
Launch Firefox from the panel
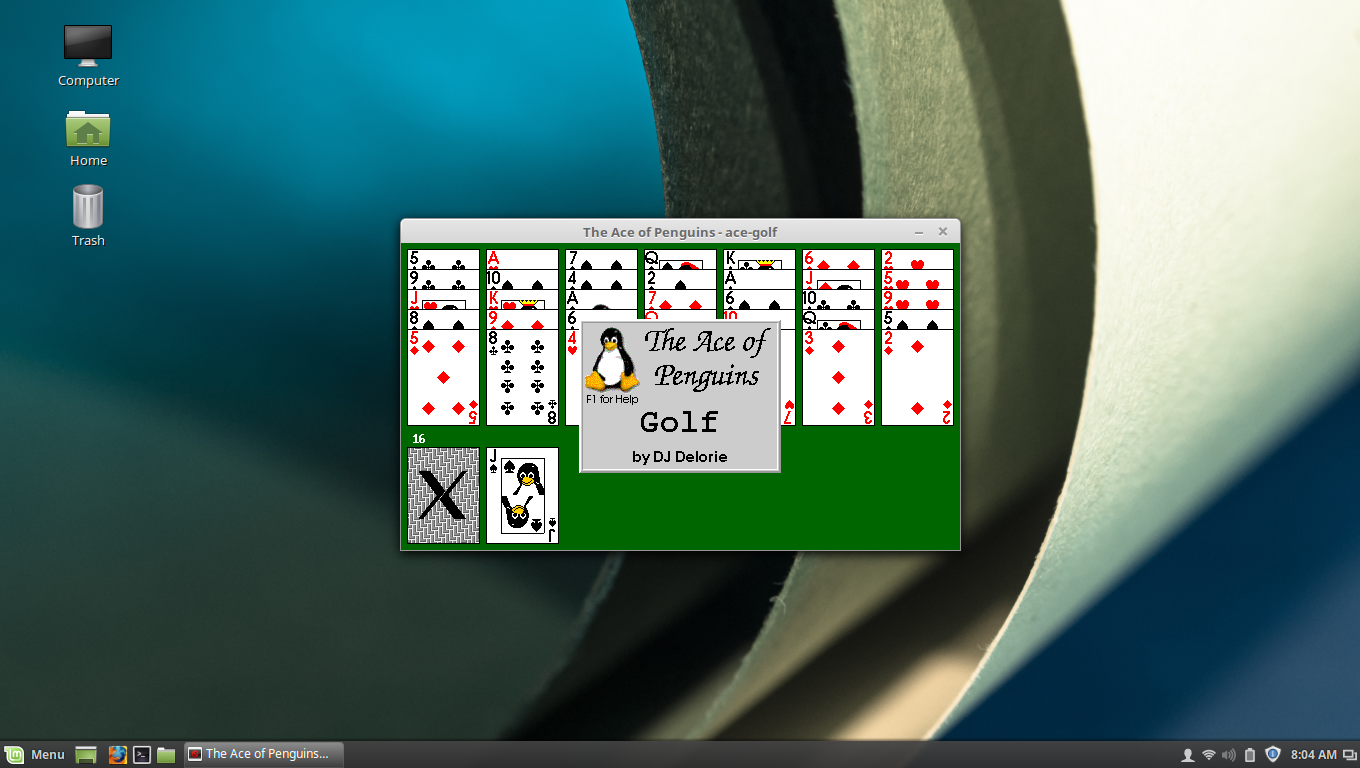click(117, 754)
